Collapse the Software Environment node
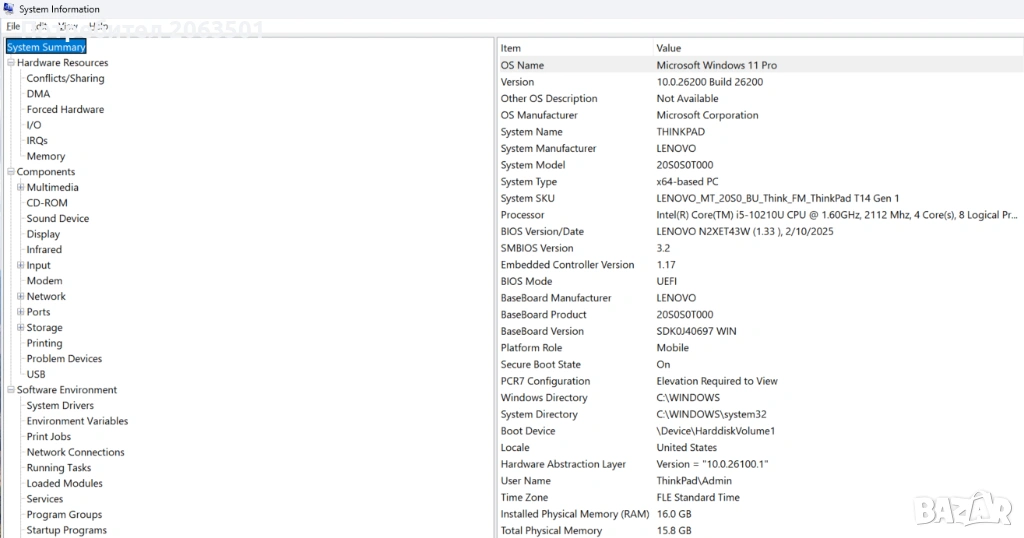The width and height of the screenshot is (1024, 538). pyautogui.click(x=10, y=390)
